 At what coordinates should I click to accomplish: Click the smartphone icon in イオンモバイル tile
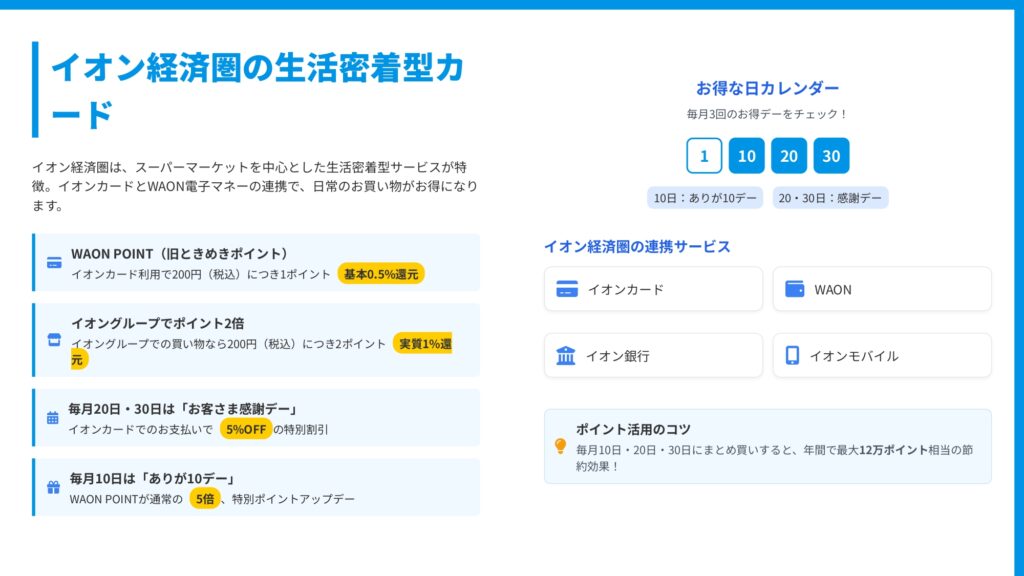pos(792,355)
